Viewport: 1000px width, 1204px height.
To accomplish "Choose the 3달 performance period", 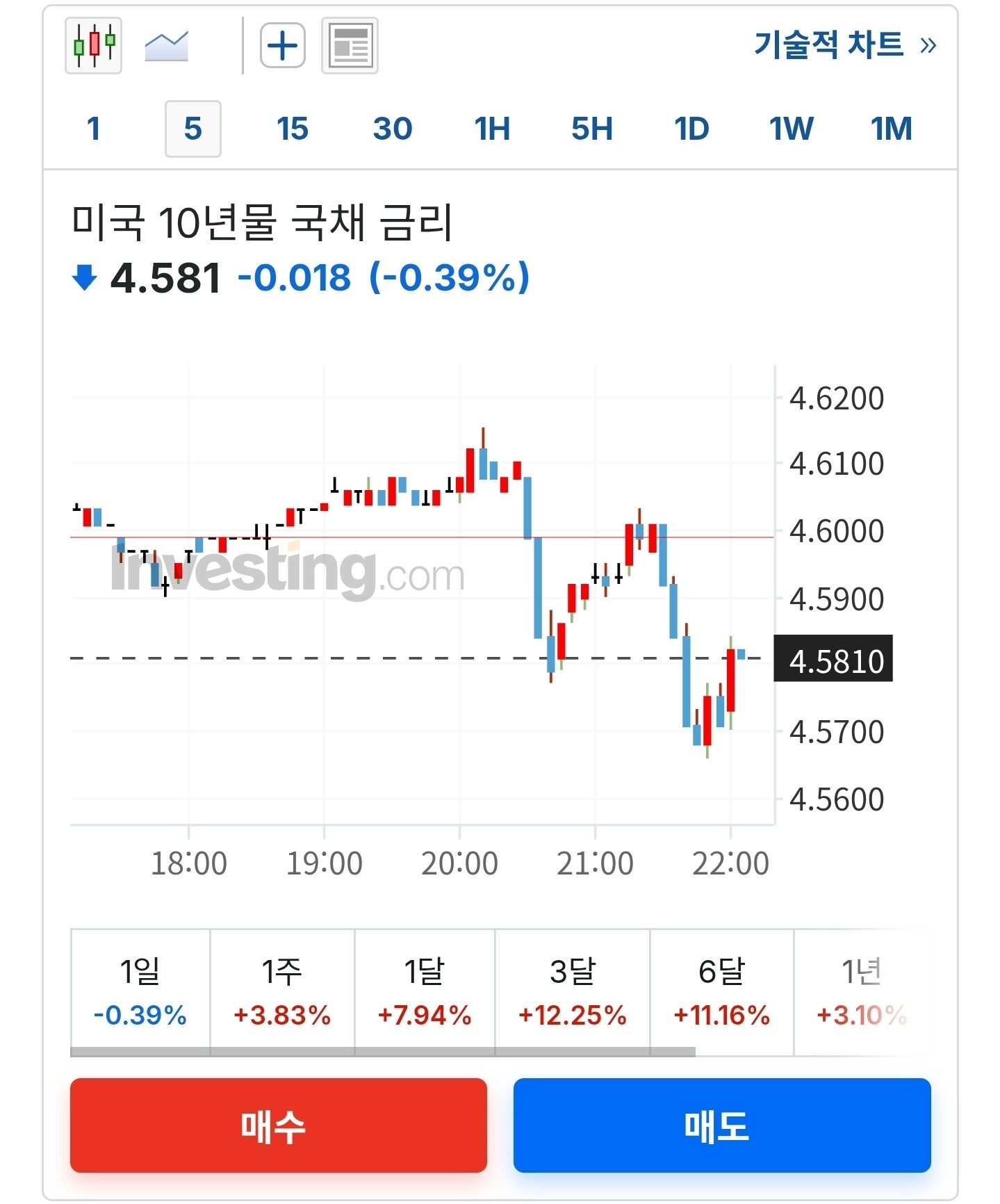I will point(573,991).
